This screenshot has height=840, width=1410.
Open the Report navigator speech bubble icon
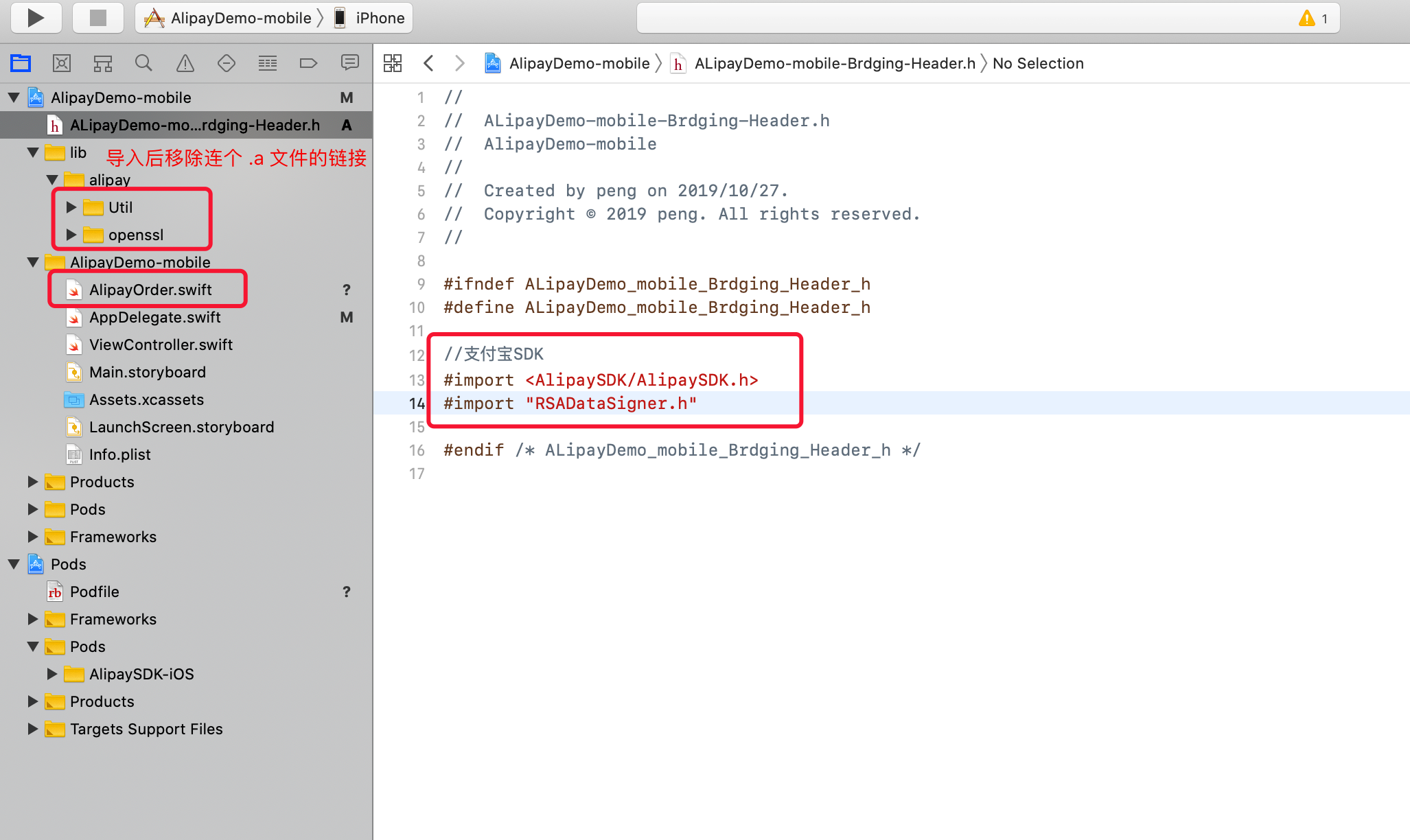click(350, 63)
